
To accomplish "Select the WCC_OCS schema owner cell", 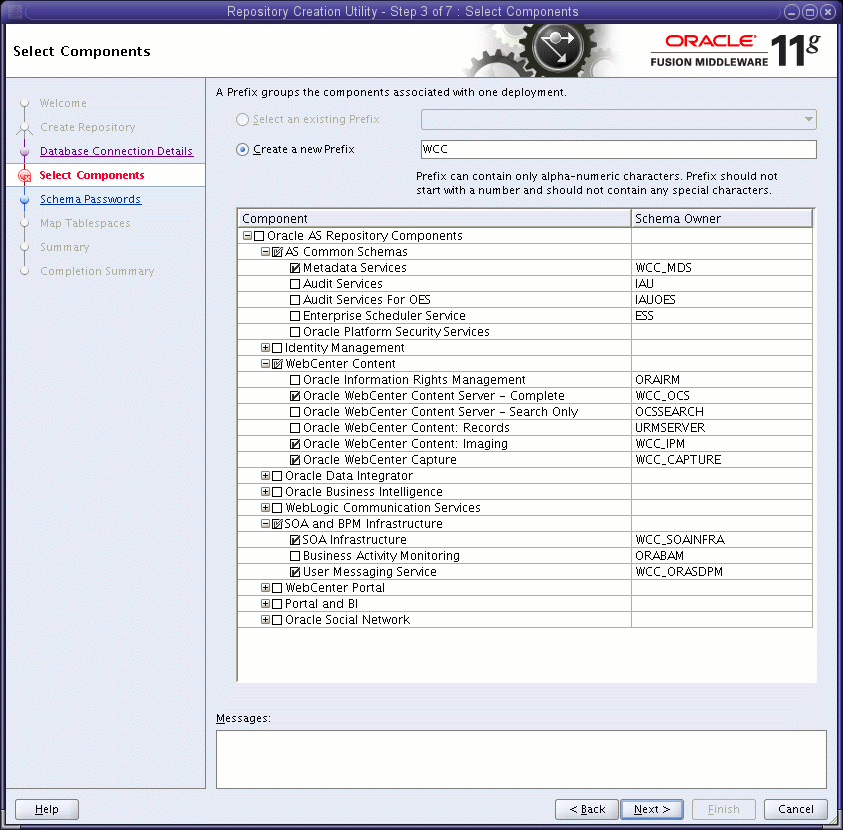I will pyautogui.click(x=721, y=396).
